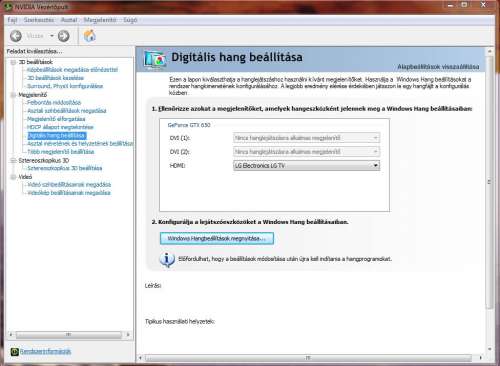
Task: Open the Megjelenítő menu
Action: click(100, 20)
